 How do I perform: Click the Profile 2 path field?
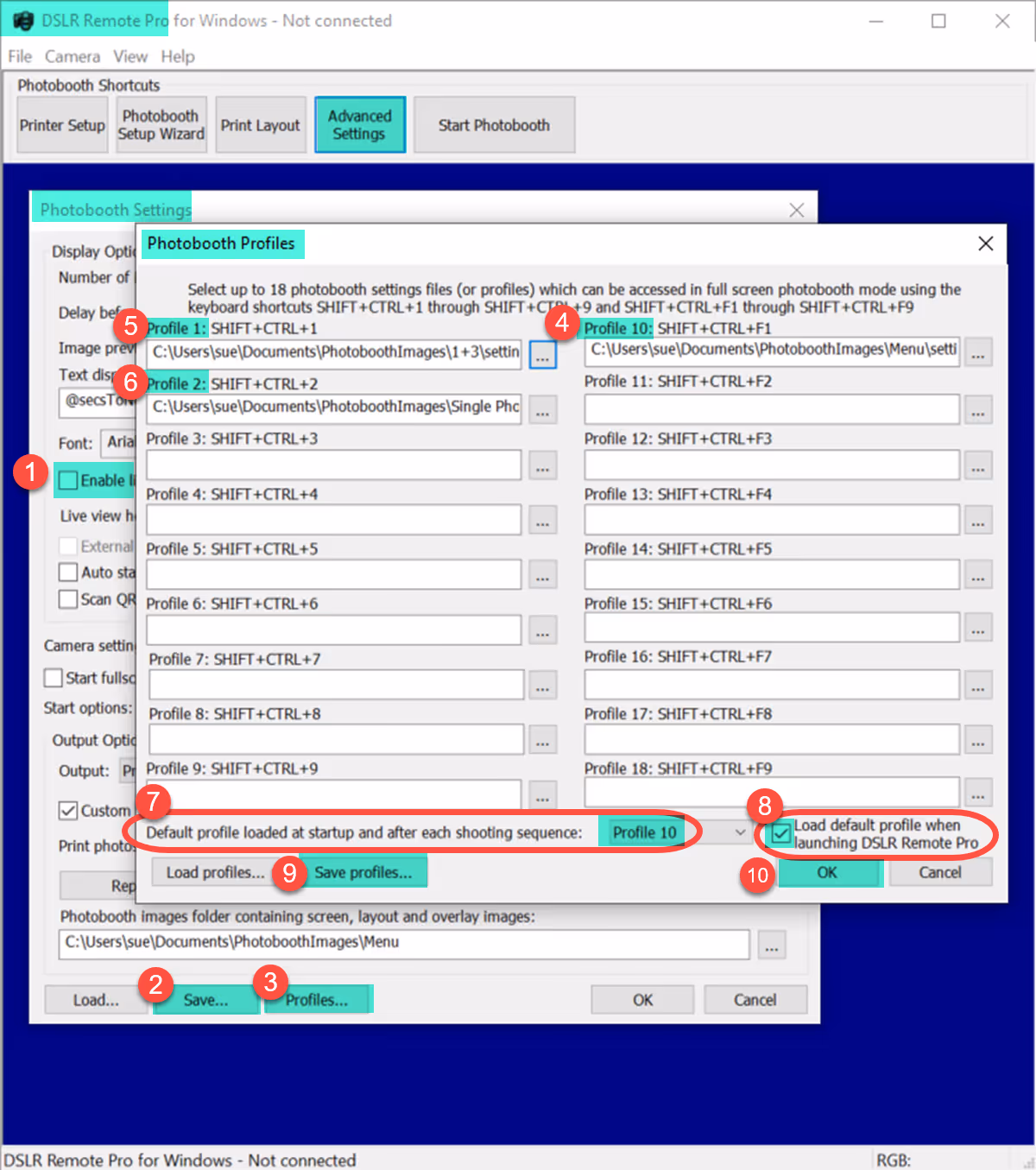click(x=334, y=408)
